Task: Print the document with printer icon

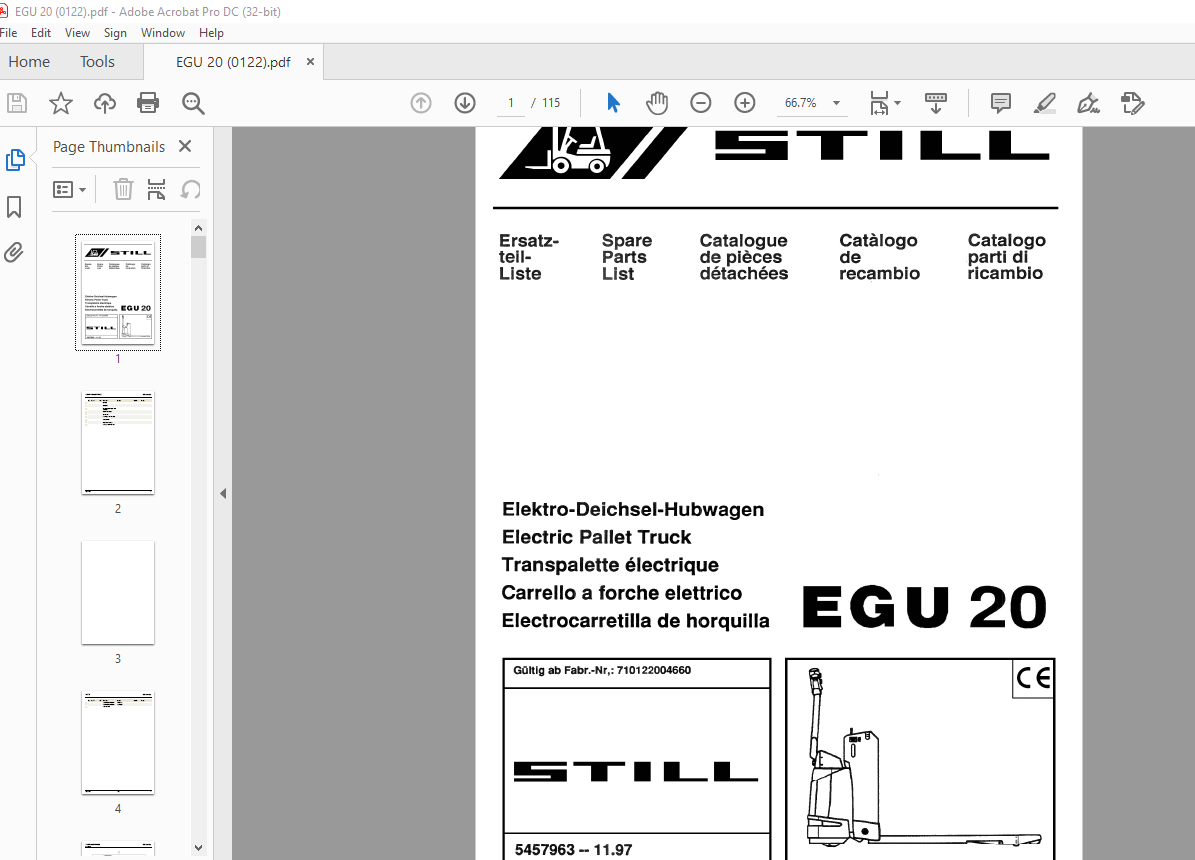Action: point(148,103)
